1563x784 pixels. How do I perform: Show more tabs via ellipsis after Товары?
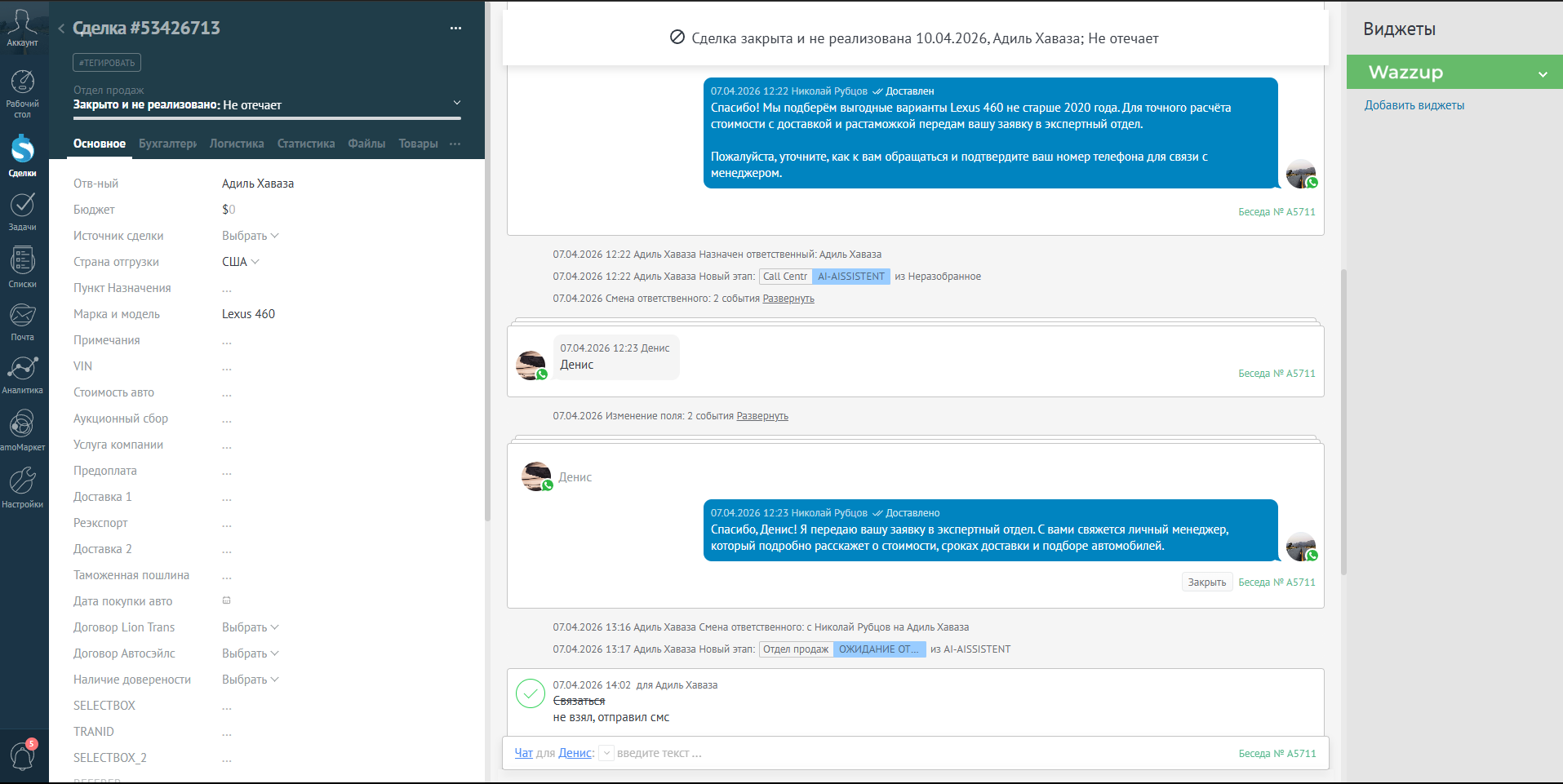click(x=455, y=144)
